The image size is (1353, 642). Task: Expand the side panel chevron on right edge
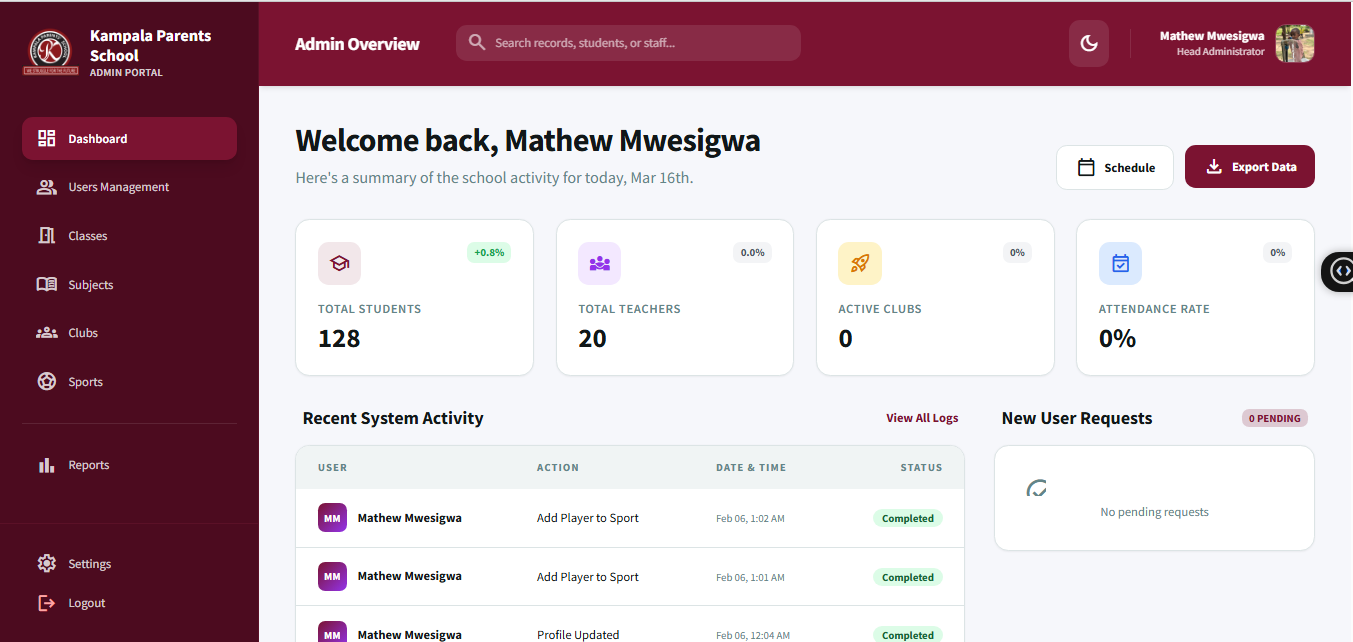[1341, 271]
